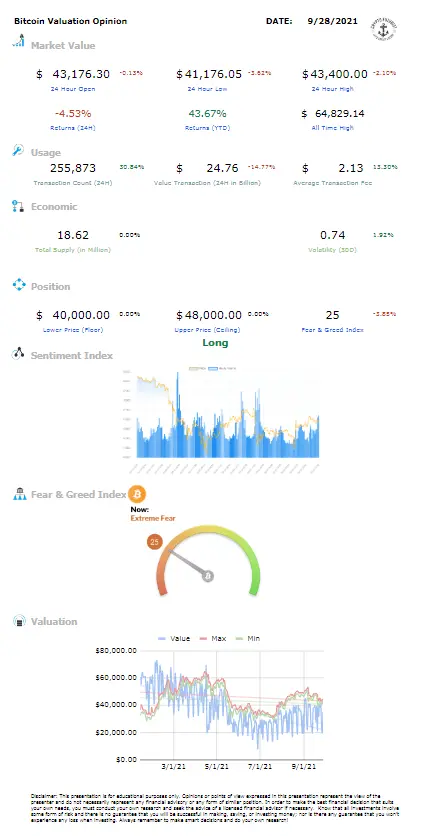The image size is (439, 840).
Task: Click the '43,400.00' high price value
Action: point(339,74)
